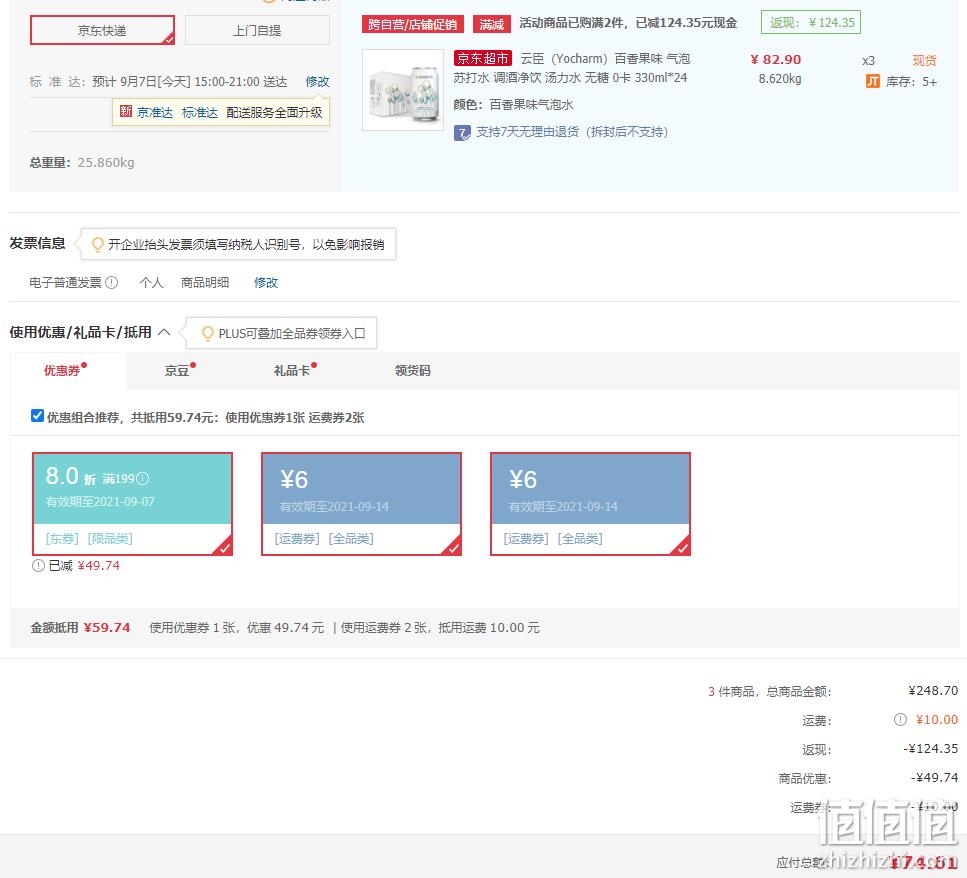Click the red 新 badge icon
This screenshot has width=967, height=878.
pyautogui.click(x=126, y=112)
